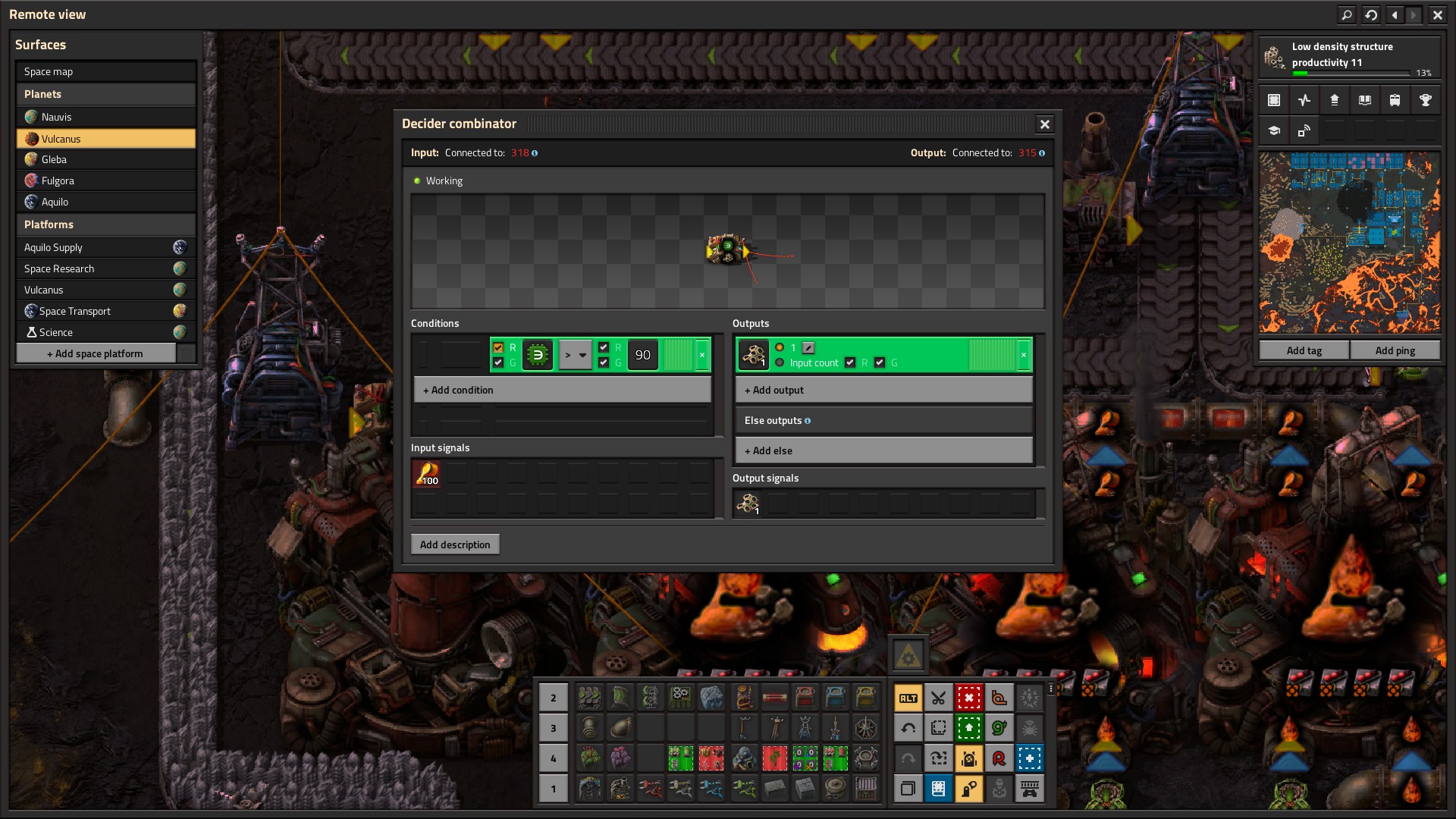Select the low density structure output signal
The width and height of the screenshot is (1456, 819).
coord(754,355)
